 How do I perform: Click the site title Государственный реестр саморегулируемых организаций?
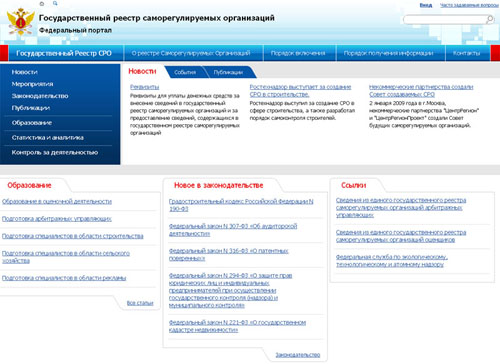coord(157,18)
